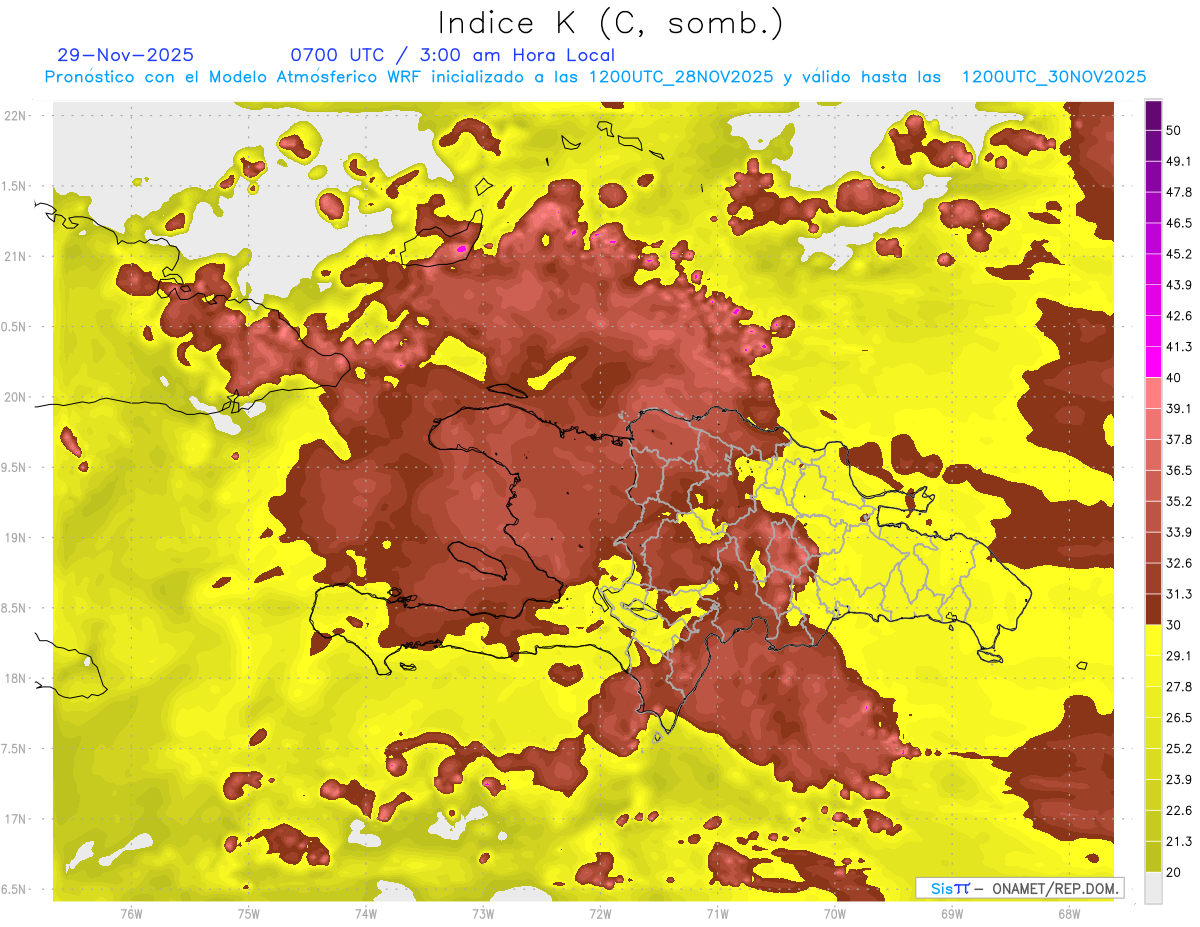Image resolution: width=1200 pixels, height=927 pixels.
Task: Click the "68W" longitude label
Action: 1068,914
